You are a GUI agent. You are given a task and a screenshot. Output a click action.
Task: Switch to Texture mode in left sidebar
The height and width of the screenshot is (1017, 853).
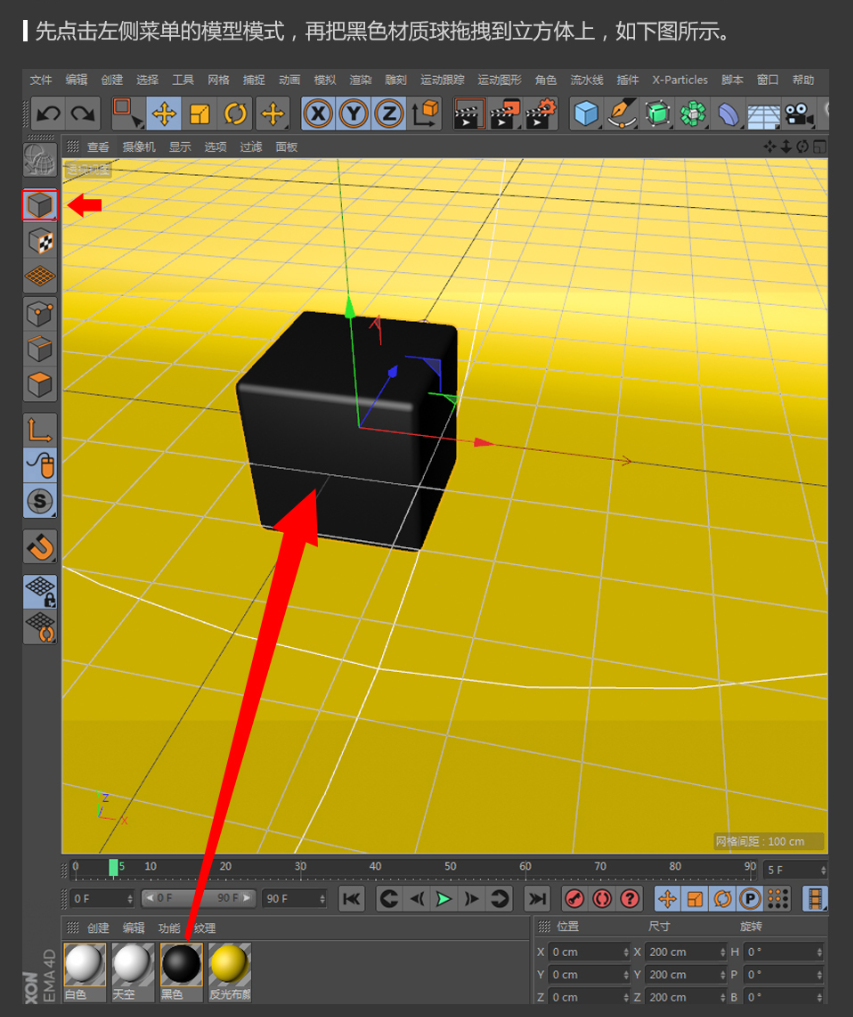coord(40,241)
